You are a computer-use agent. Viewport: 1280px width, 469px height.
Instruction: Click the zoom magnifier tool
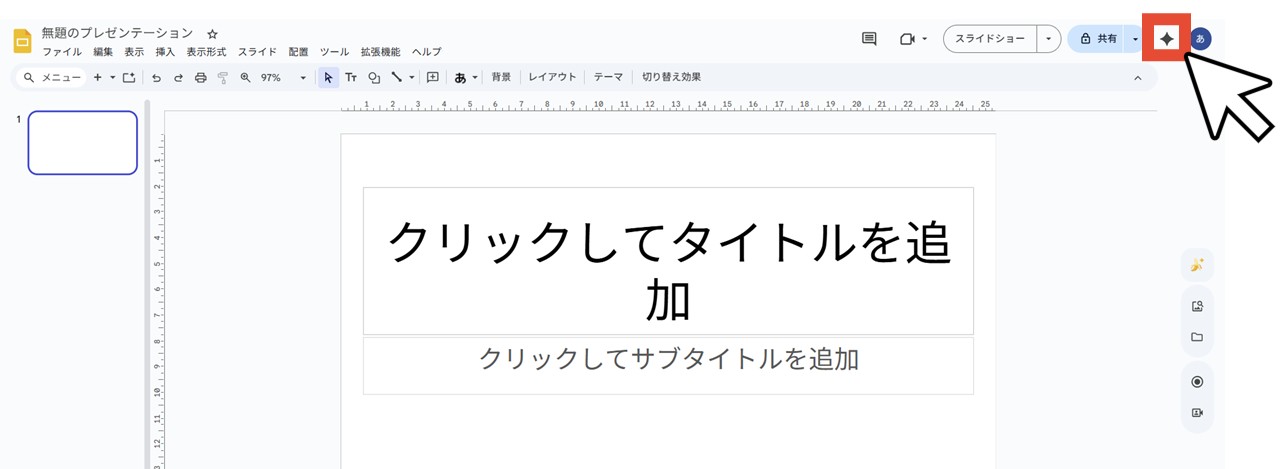click(245, 77)
